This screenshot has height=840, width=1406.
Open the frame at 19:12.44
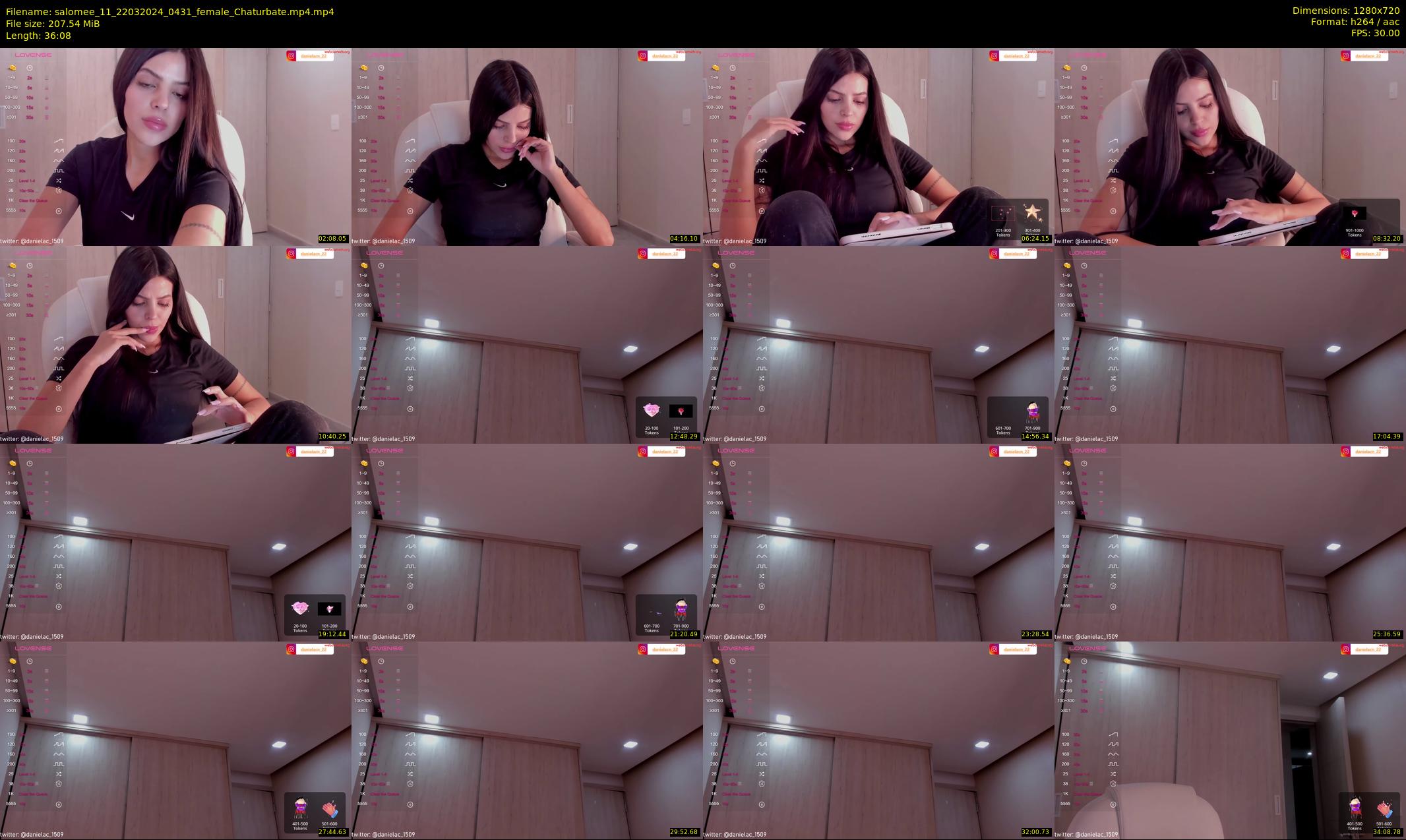pos(175,542)
